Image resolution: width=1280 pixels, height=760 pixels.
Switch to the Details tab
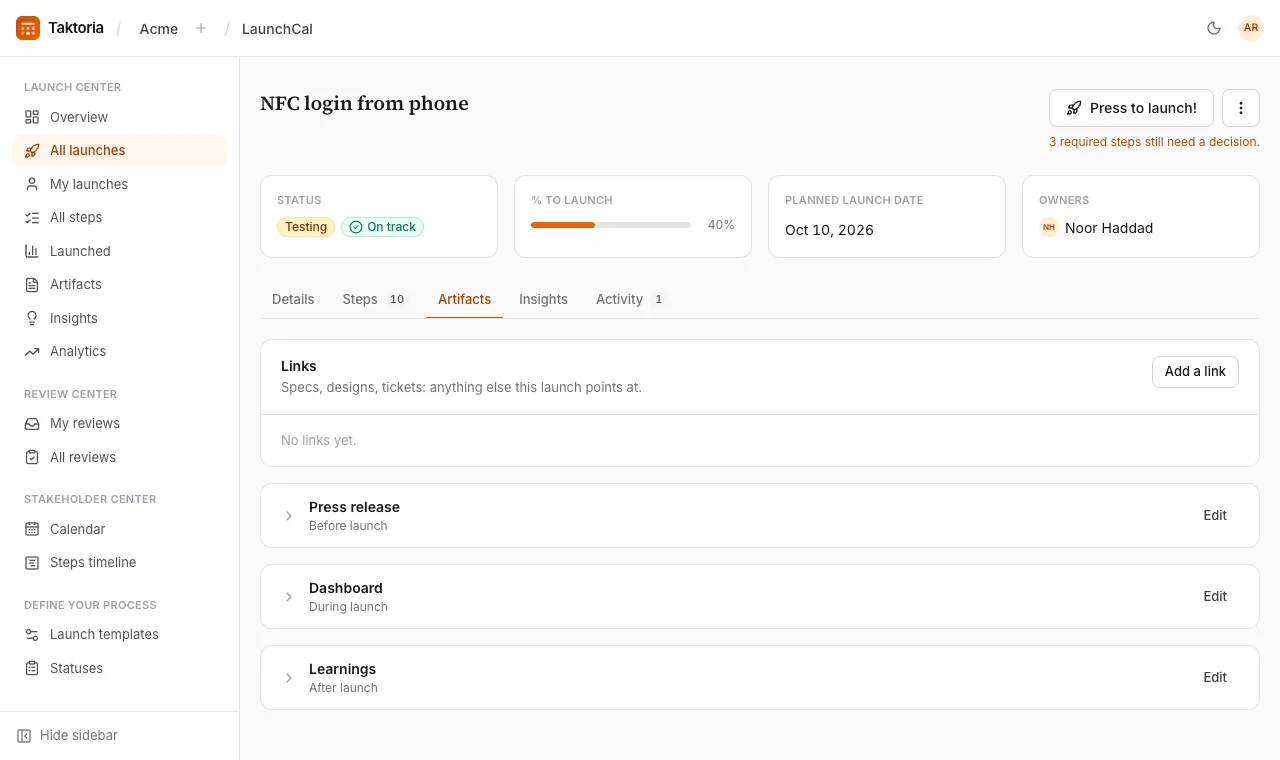point(293,299)
